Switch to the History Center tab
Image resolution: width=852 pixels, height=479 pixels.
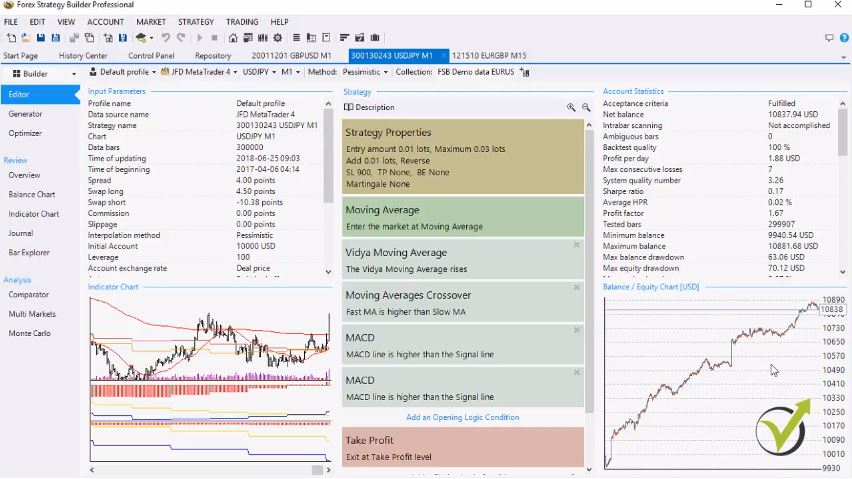83,55
